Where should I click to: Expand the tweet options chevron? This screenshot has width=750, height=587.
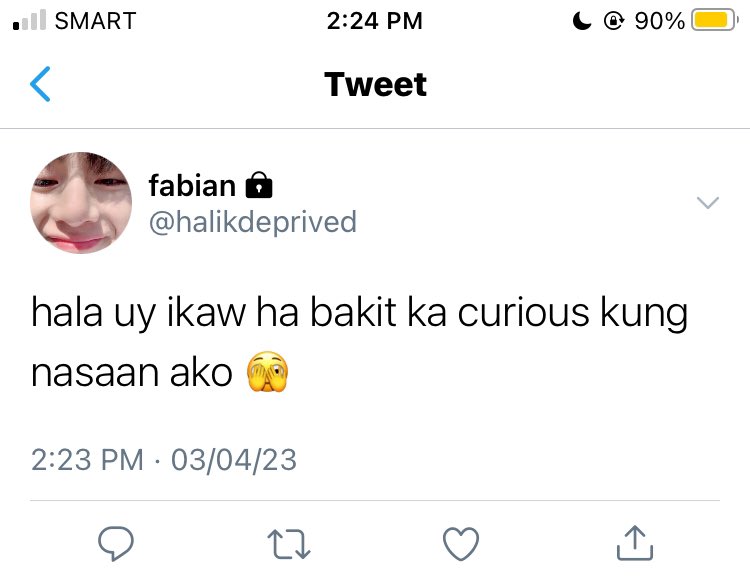click(x=708, y=203)
